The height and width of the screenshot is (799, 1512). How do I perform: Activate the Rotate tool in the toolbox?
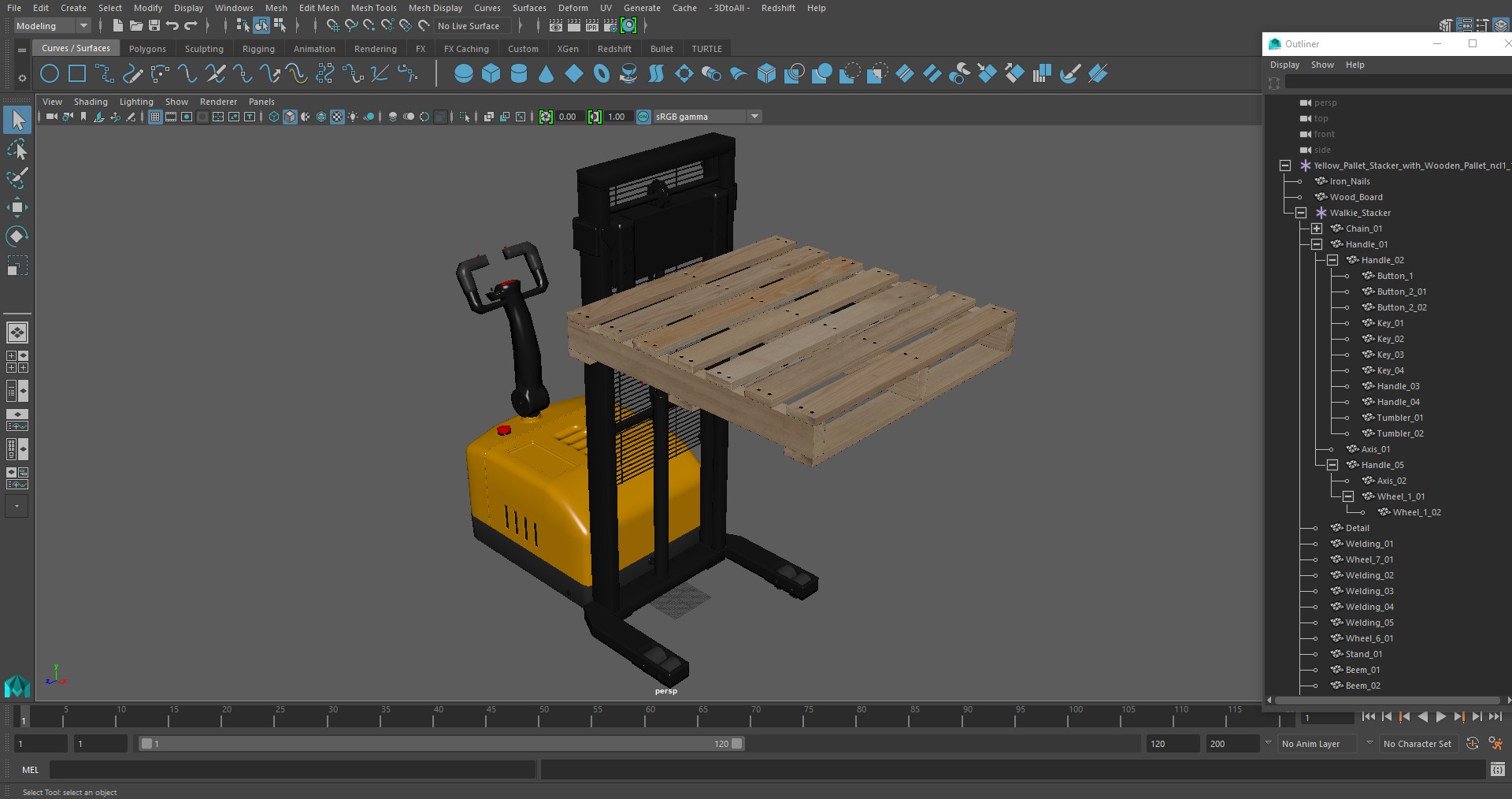[17, 236]
